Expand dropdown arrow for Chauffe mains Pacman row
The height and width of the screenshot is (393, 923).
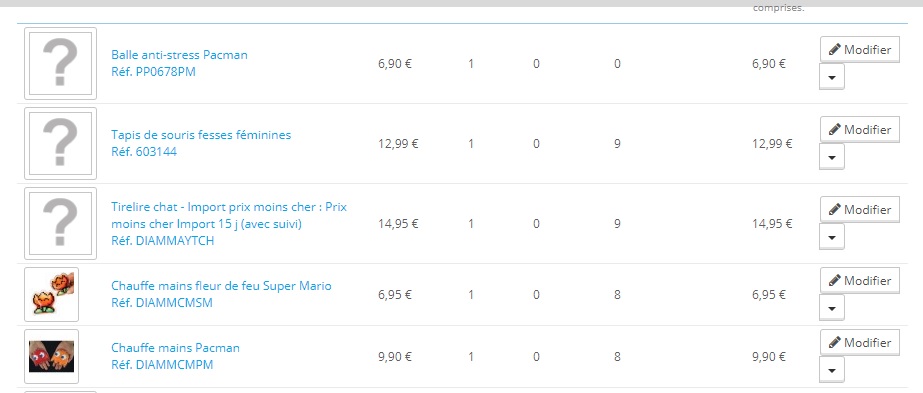tap(832, 370)
